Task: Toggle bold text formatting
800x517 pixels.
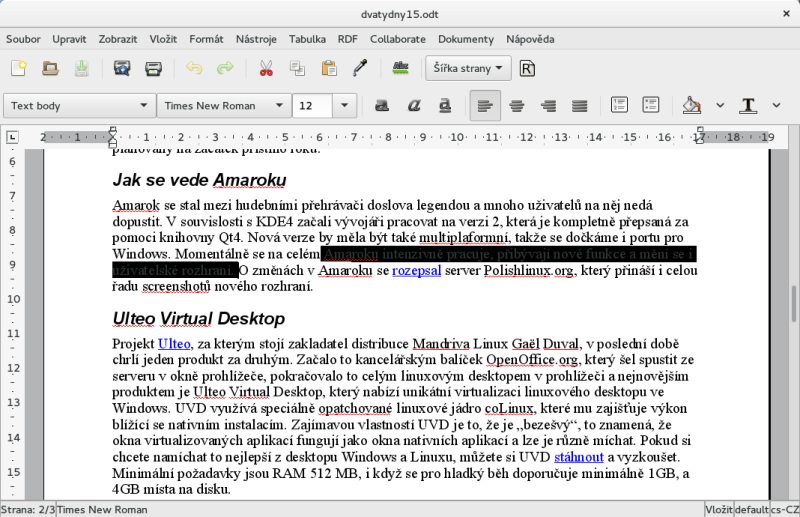Action: coord(381,105)
